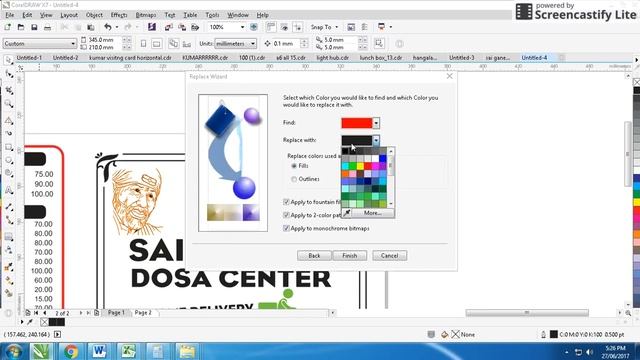Viewport: 640px width, 360px height.
Task: Select the Outlines radio button
Action: point(294,179)
